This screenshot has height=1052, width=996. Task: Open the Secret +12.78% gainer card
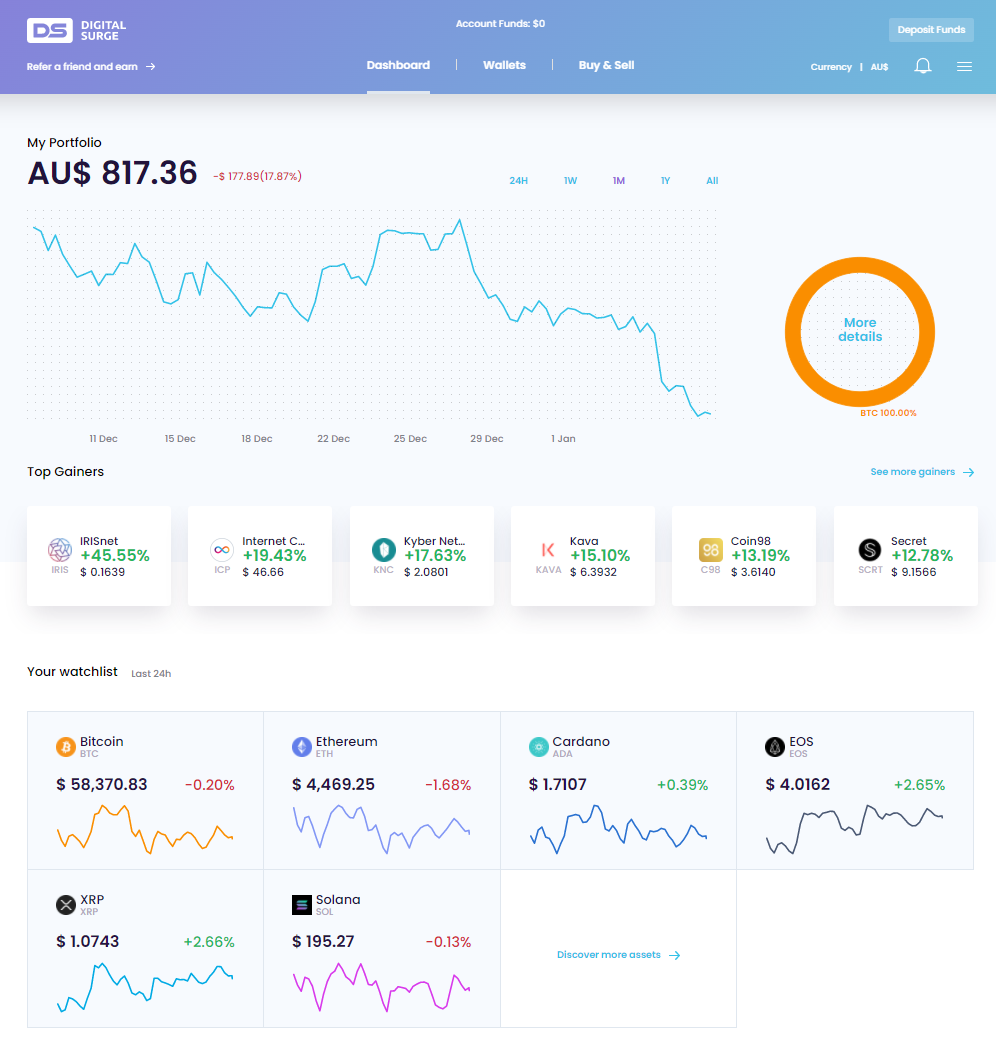(x=905, y=556)
